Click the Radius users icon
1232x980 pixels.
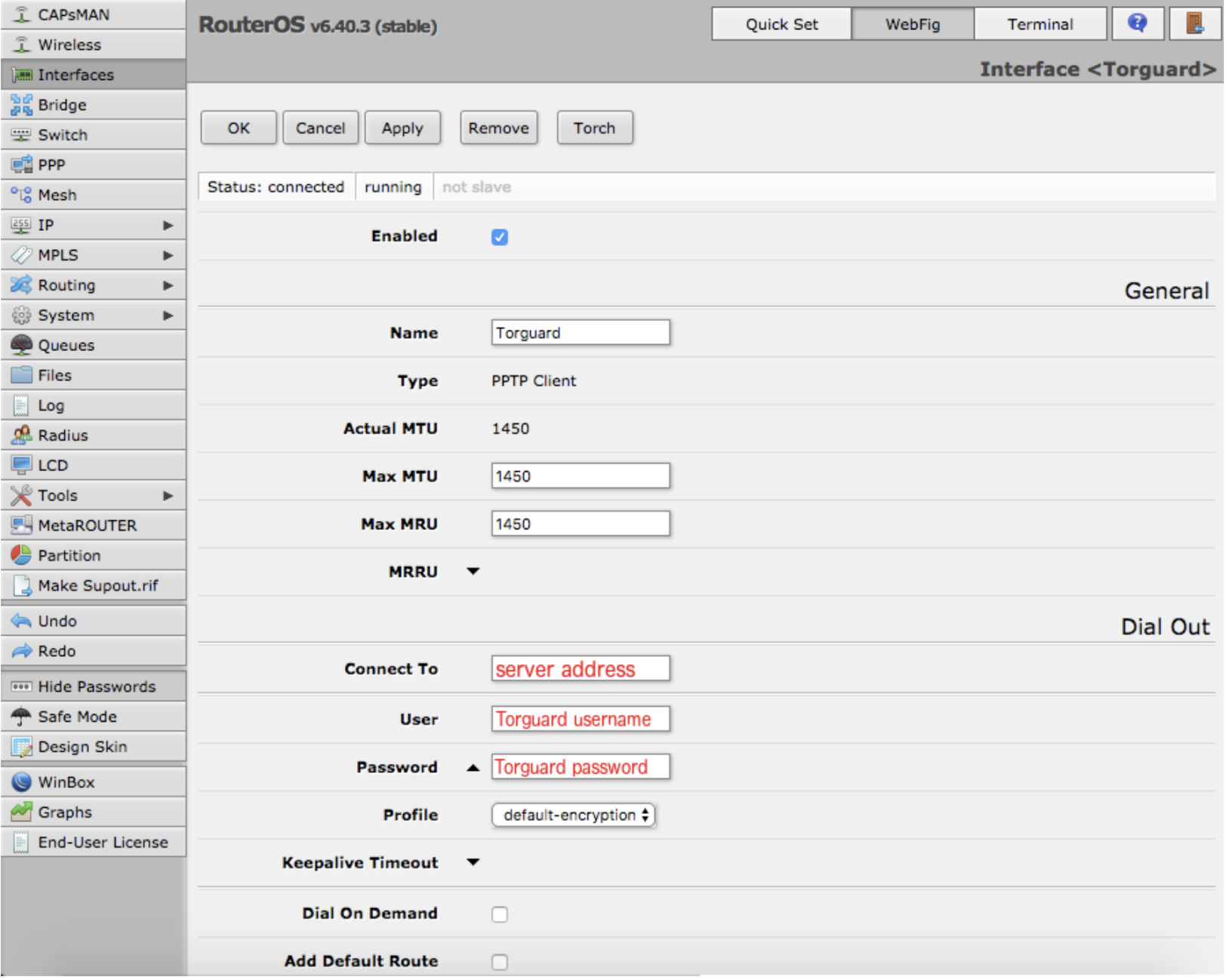pyautogui.click(x=22, y=435)
